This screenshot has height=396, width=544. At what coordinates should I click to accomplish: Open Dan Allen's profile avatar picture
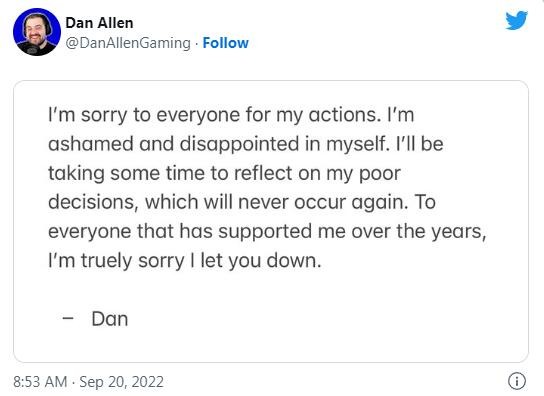[x=37, y=32]
